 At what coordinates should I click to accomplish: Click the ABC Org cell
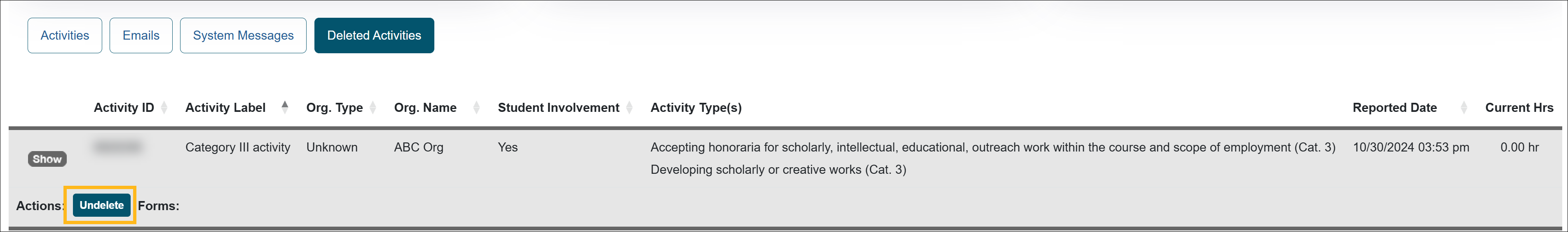418,147
